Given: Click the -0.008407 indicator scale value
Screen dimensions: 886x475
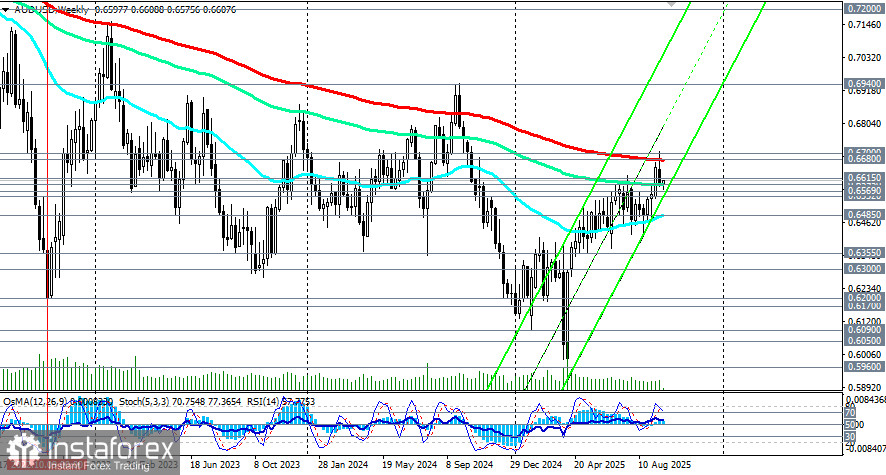Looking at the screenshot, I should (865, 448).
